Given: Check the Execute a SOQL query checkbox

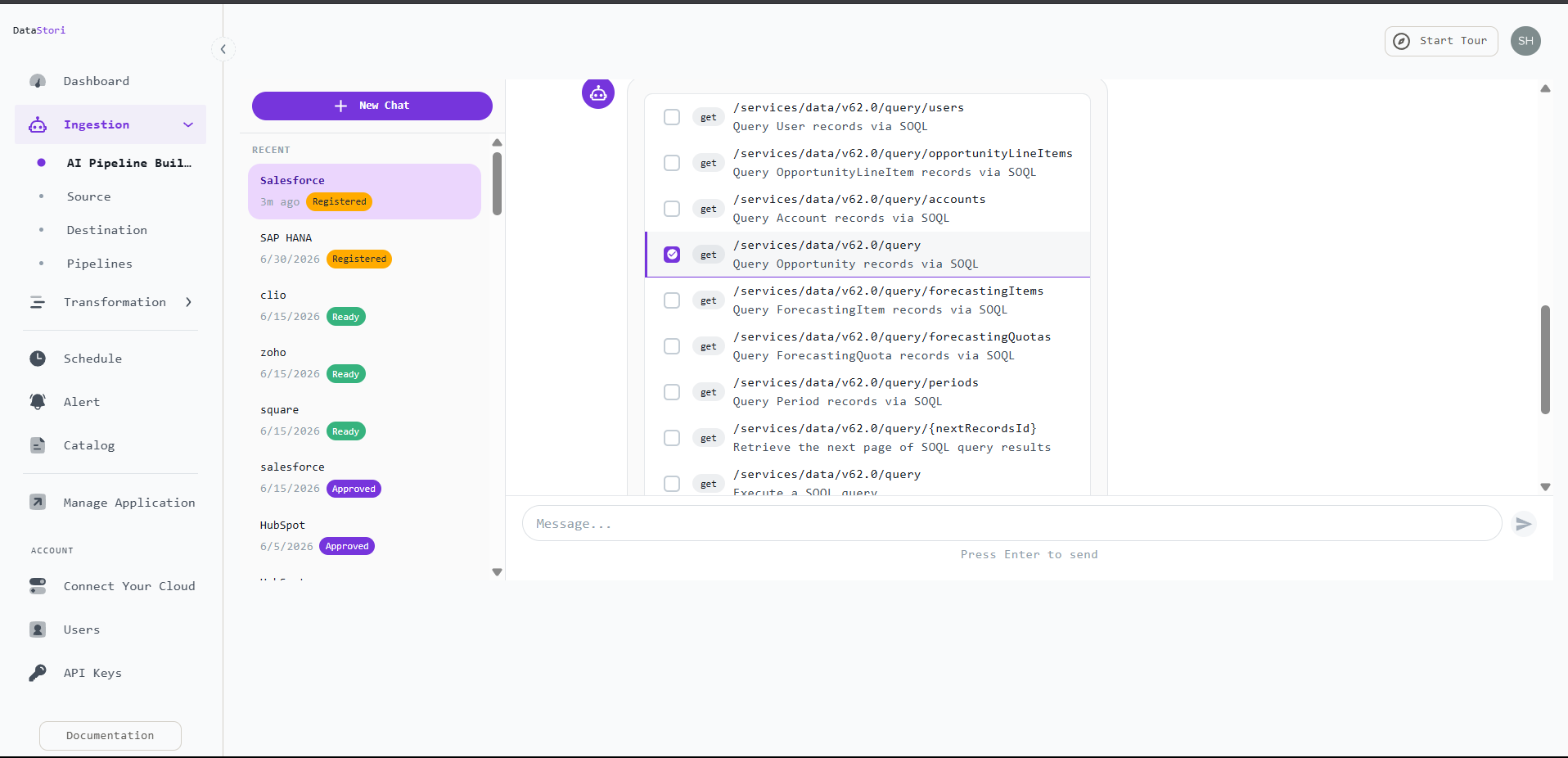Looking at the screenshot, I should click(x=672, y=484).
